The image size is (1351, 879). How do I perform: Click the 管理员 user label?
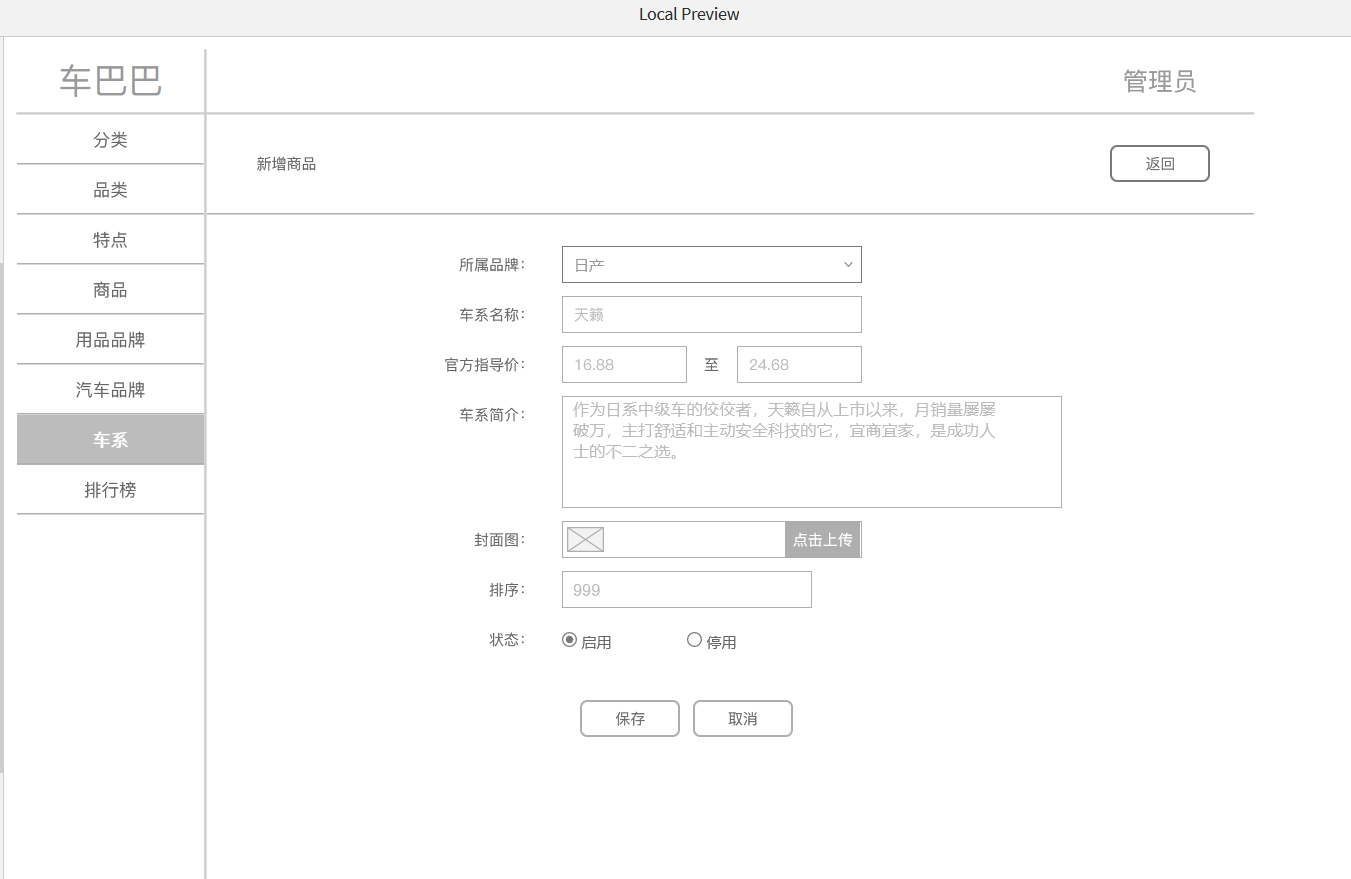pyautogui.click(x=1160, y=81)
